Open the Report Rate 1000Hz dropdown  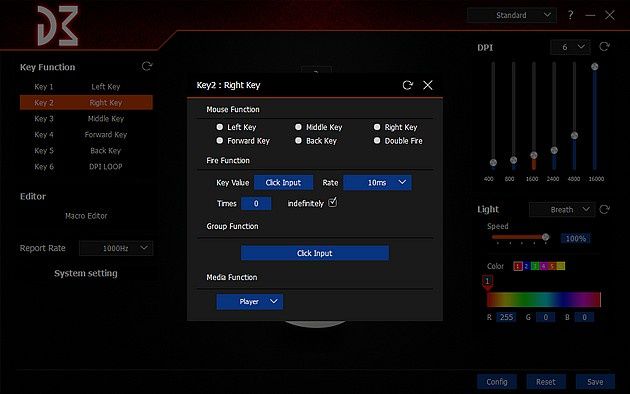[x=116, y=248]
